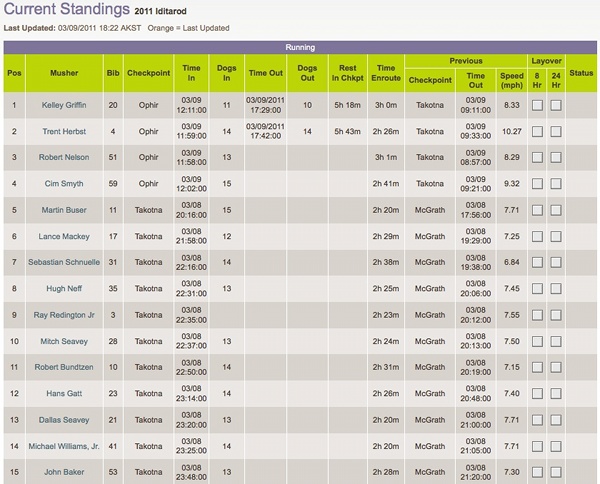The width and height of the screenshot is (600, 484).
Task: Click the Time In column header
Action: 191,73
